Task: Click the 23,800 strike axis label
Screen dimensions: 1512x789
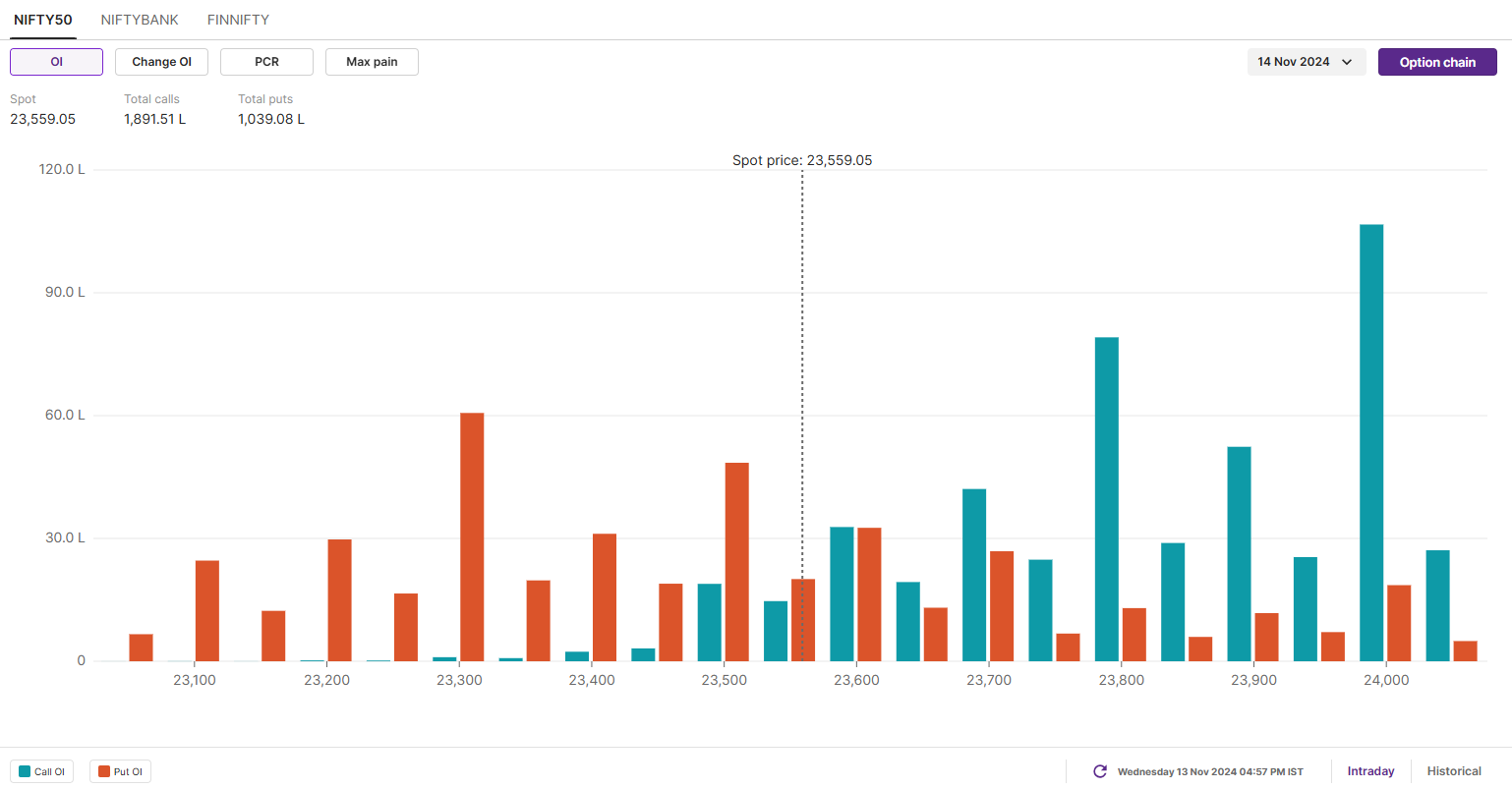Action: (x=1121, y=680)
